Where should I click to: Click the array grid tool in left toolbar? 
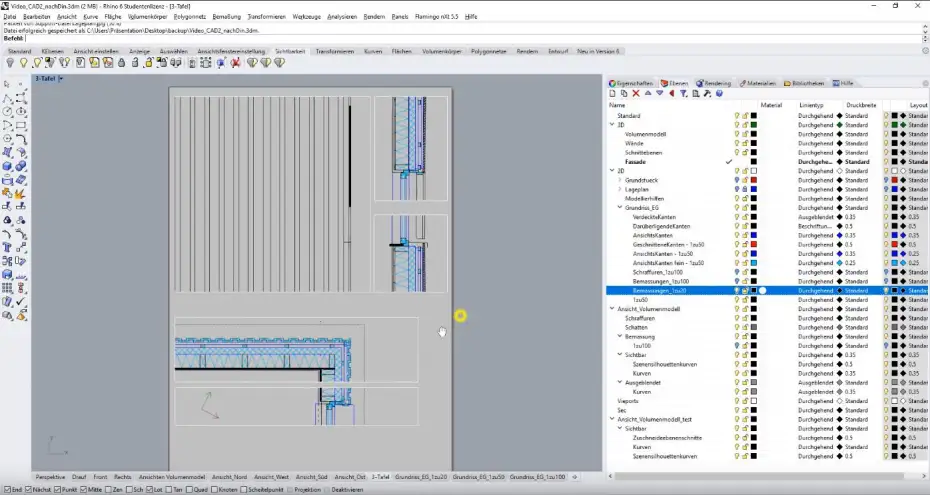click(7, 288)
